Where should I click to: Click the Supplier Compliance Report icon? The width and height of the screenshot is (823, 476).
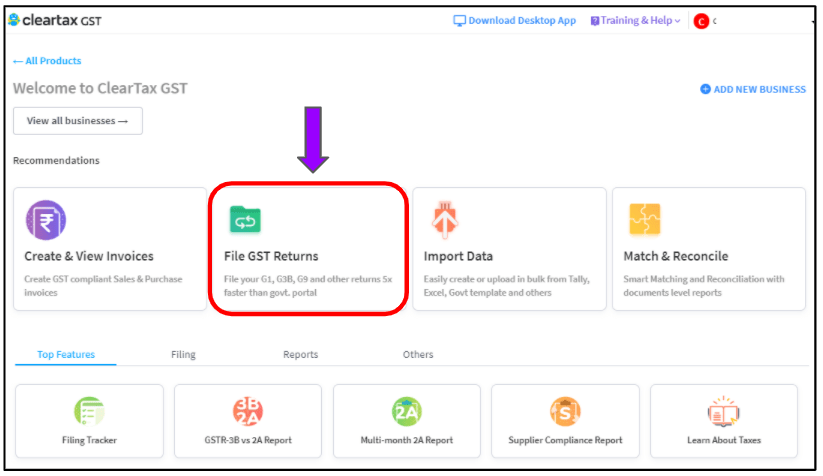coord(565,412)
